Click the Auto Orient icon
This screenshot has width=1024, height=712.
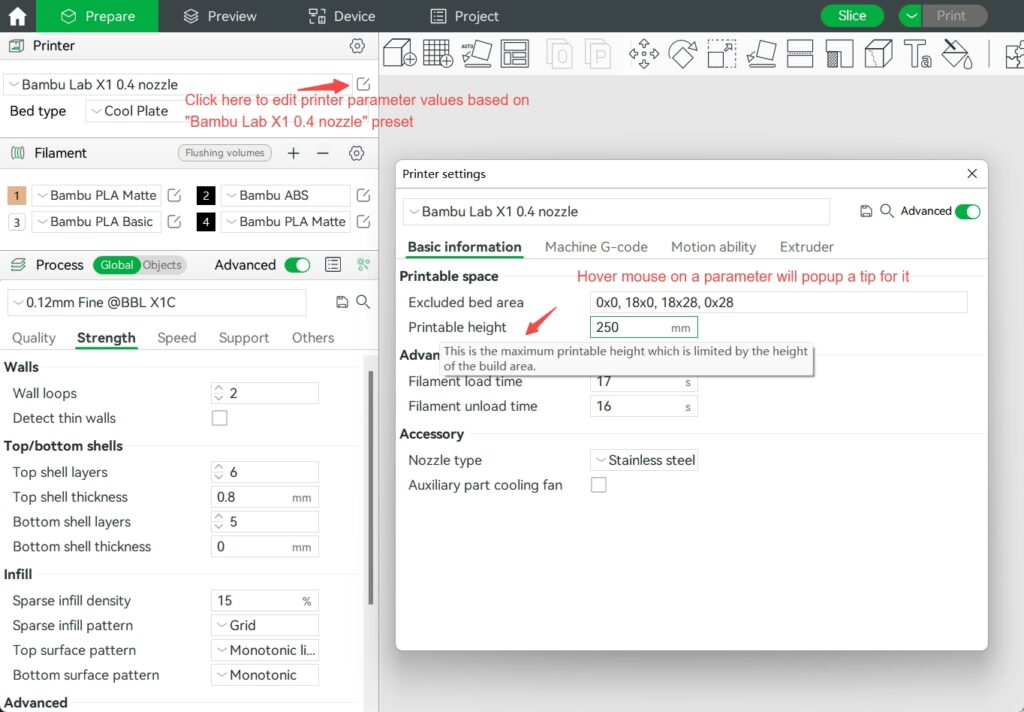475,57
